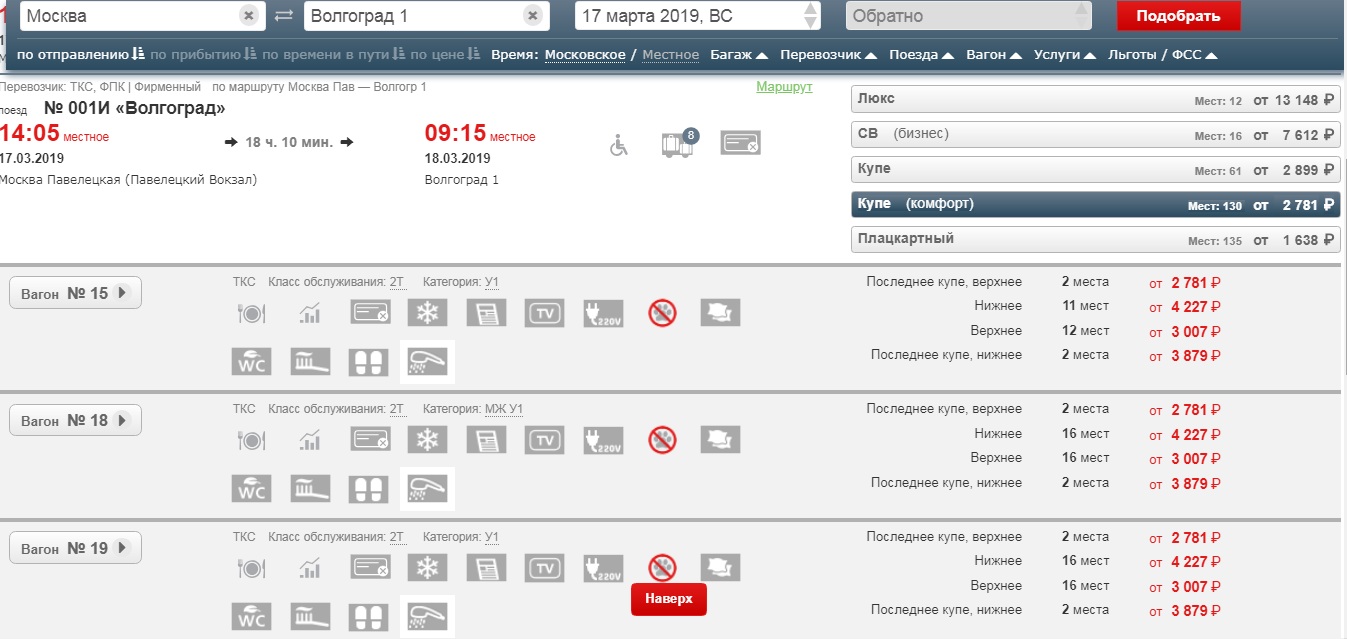The width and height of the screenshot is (1347, 639).
Task: Click the 220V socket icon in Вагон 19
Action: [x=603, y=568]
